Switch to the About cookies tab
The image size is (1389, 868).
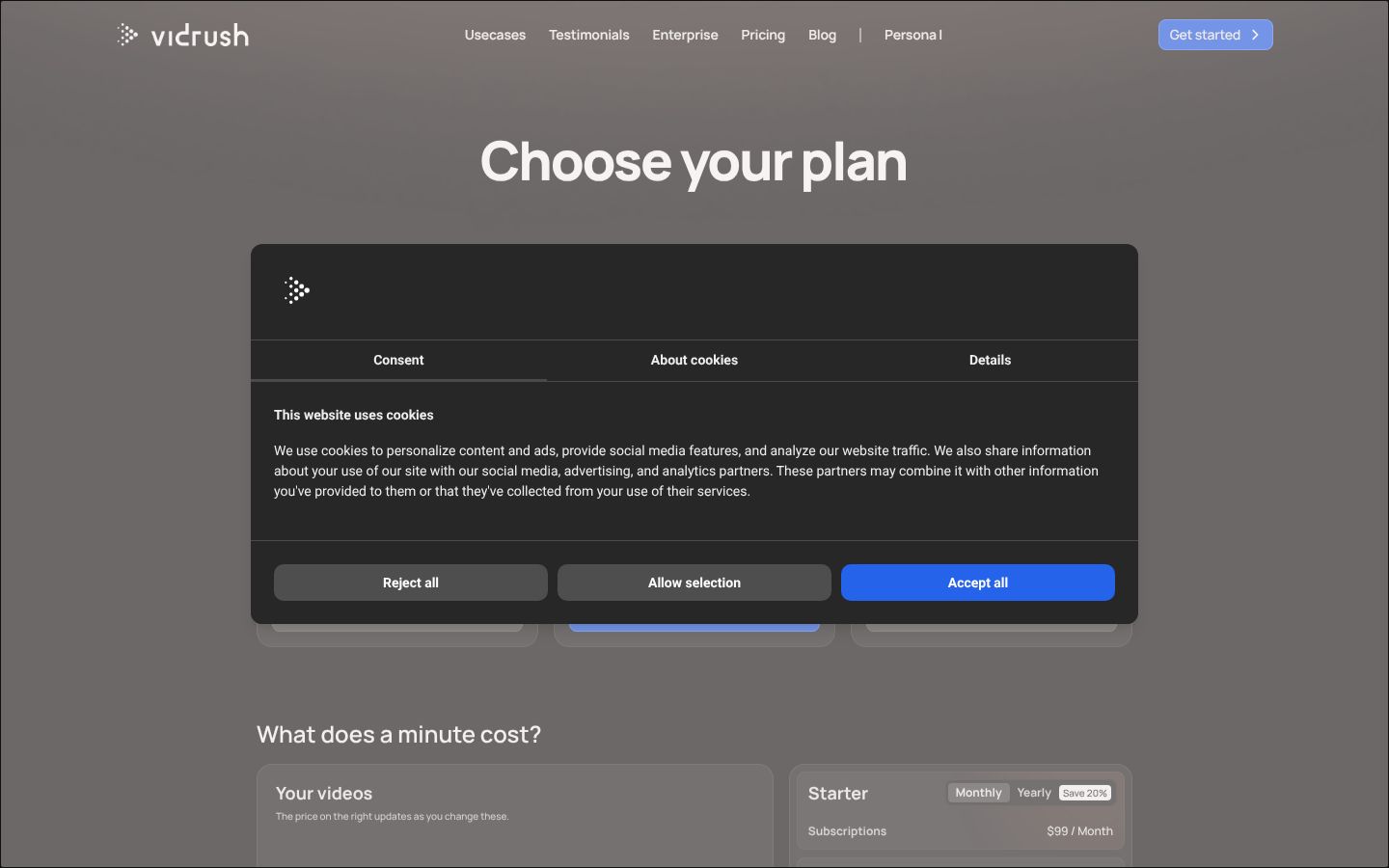[x=694, y=360]
